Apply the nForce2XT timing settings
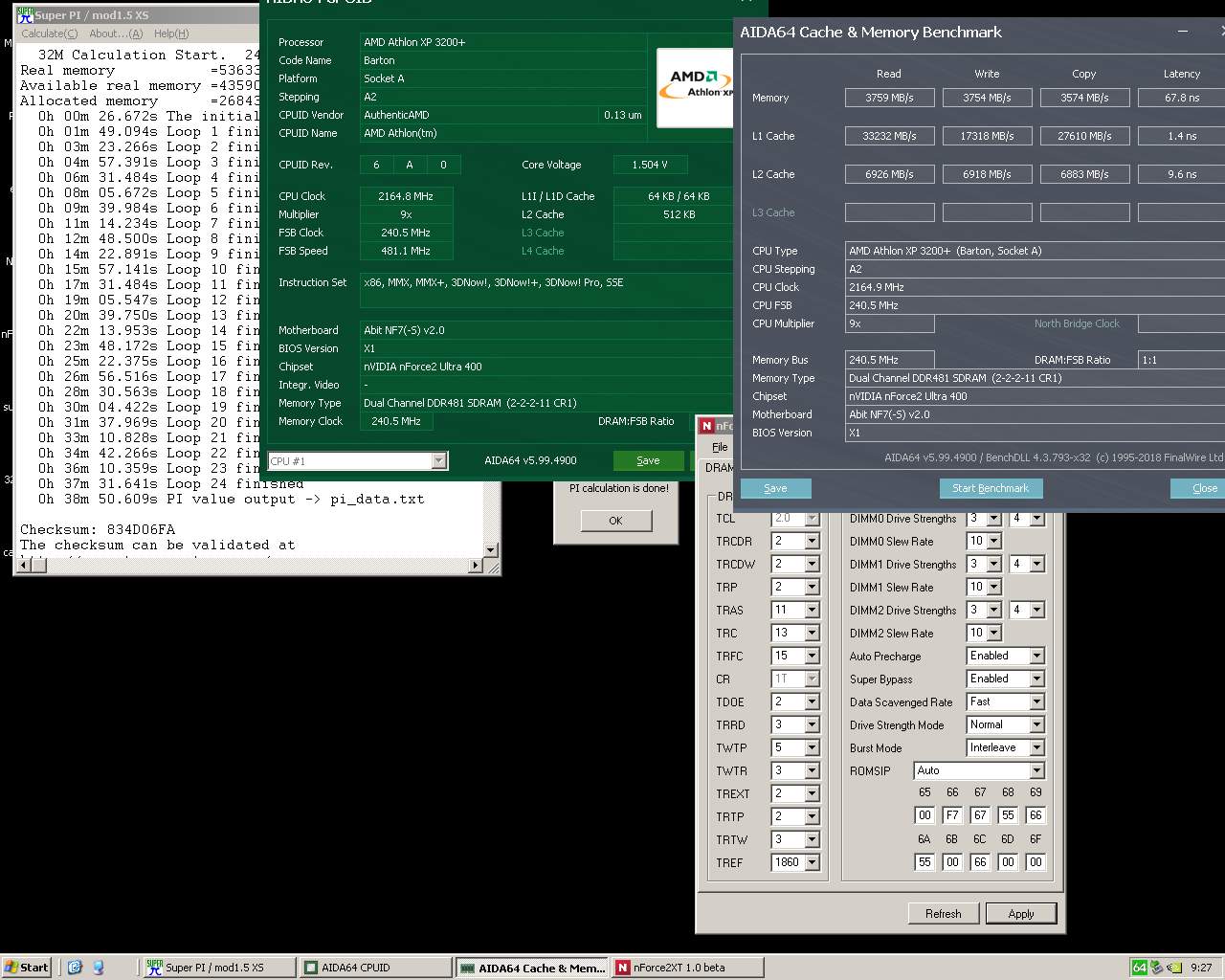Screen dimensions: 1225x980 tap(1020, 914)
